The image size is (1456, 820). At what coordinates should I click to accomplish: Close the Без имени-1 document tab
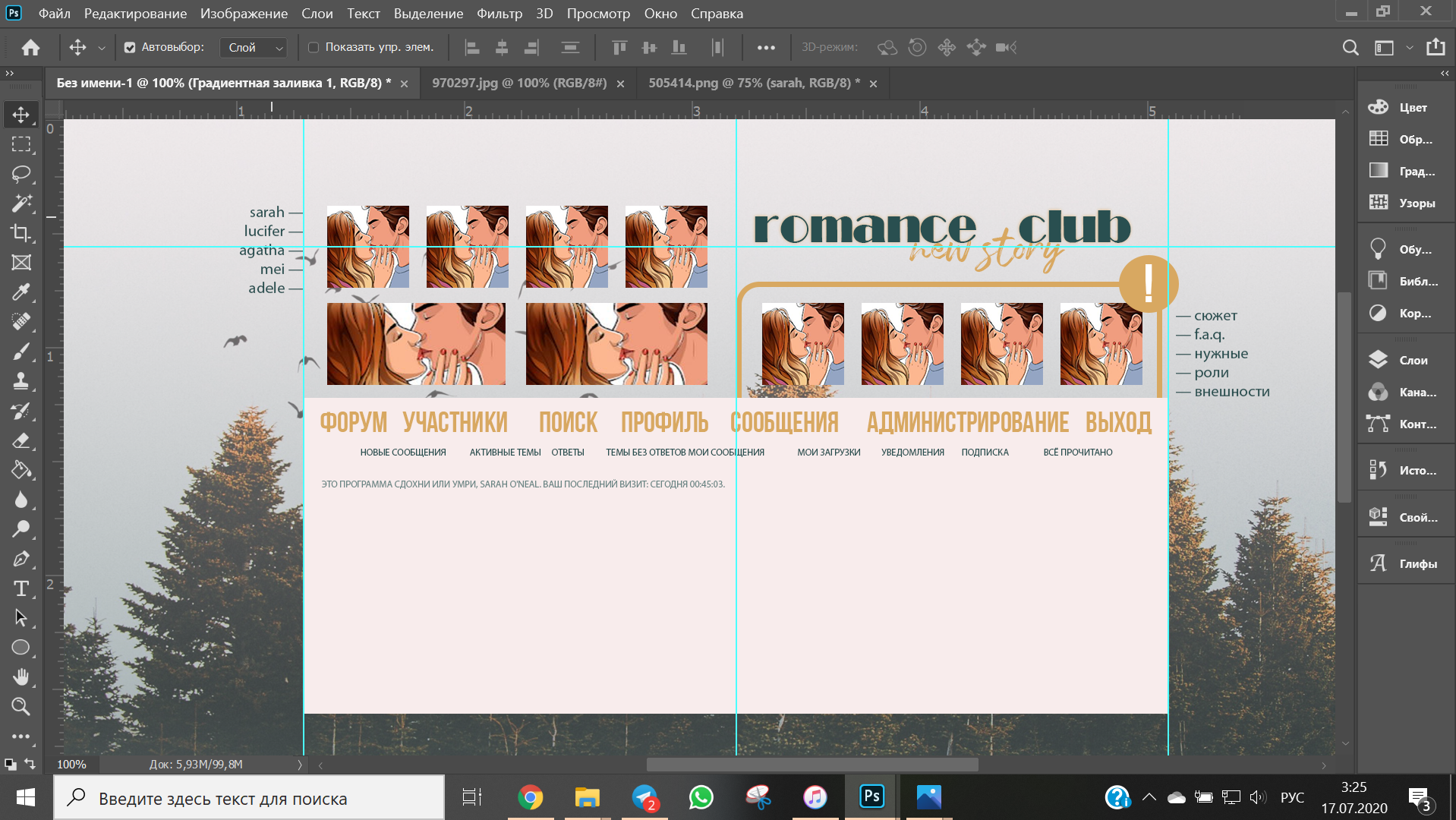[404, 84]
